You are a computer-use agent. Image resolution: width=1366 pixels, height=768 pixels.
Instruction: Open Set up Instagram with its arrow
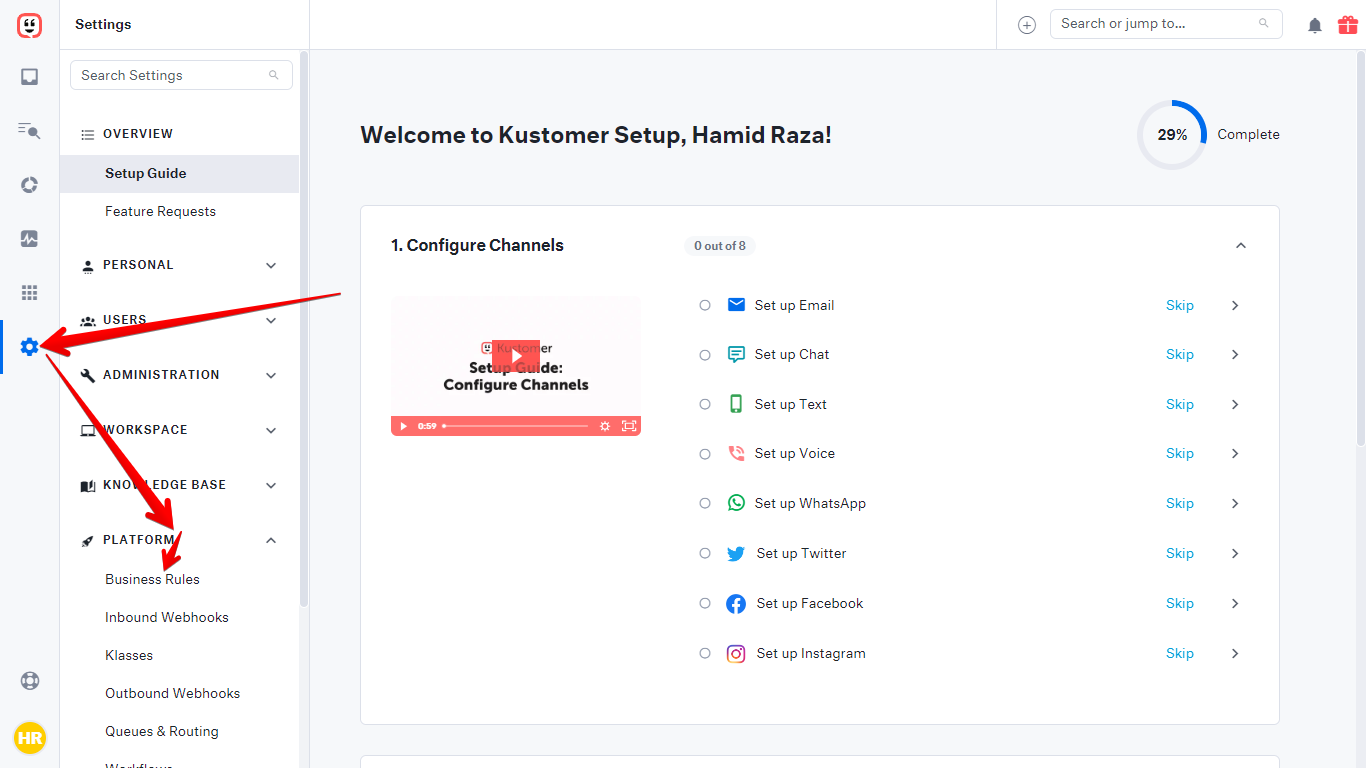click(x=1235, y=653)
